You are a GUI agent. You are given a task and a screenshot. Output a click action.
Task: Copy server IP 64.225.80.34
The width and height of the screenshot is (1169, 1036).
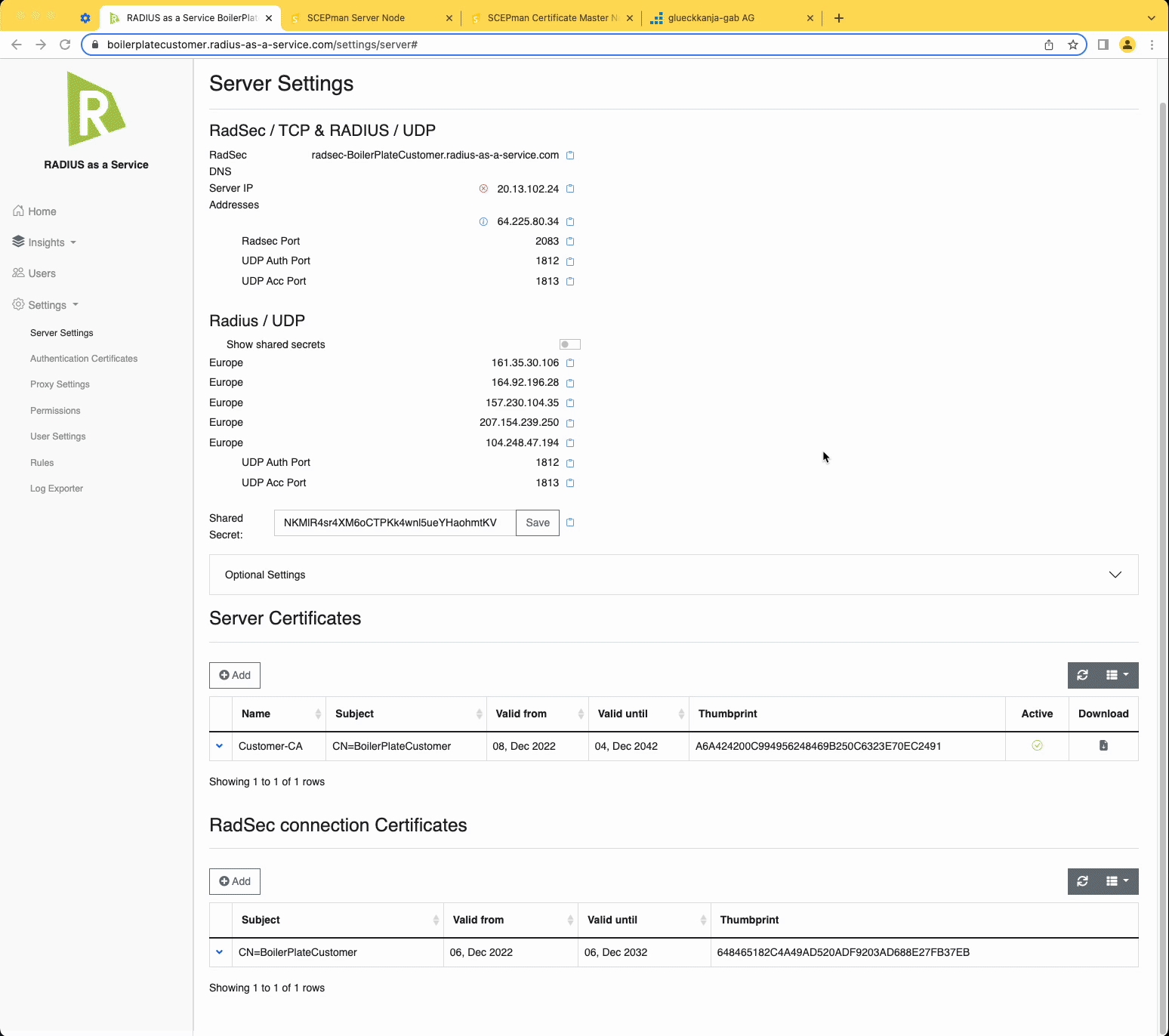click(x=570, y=222)
